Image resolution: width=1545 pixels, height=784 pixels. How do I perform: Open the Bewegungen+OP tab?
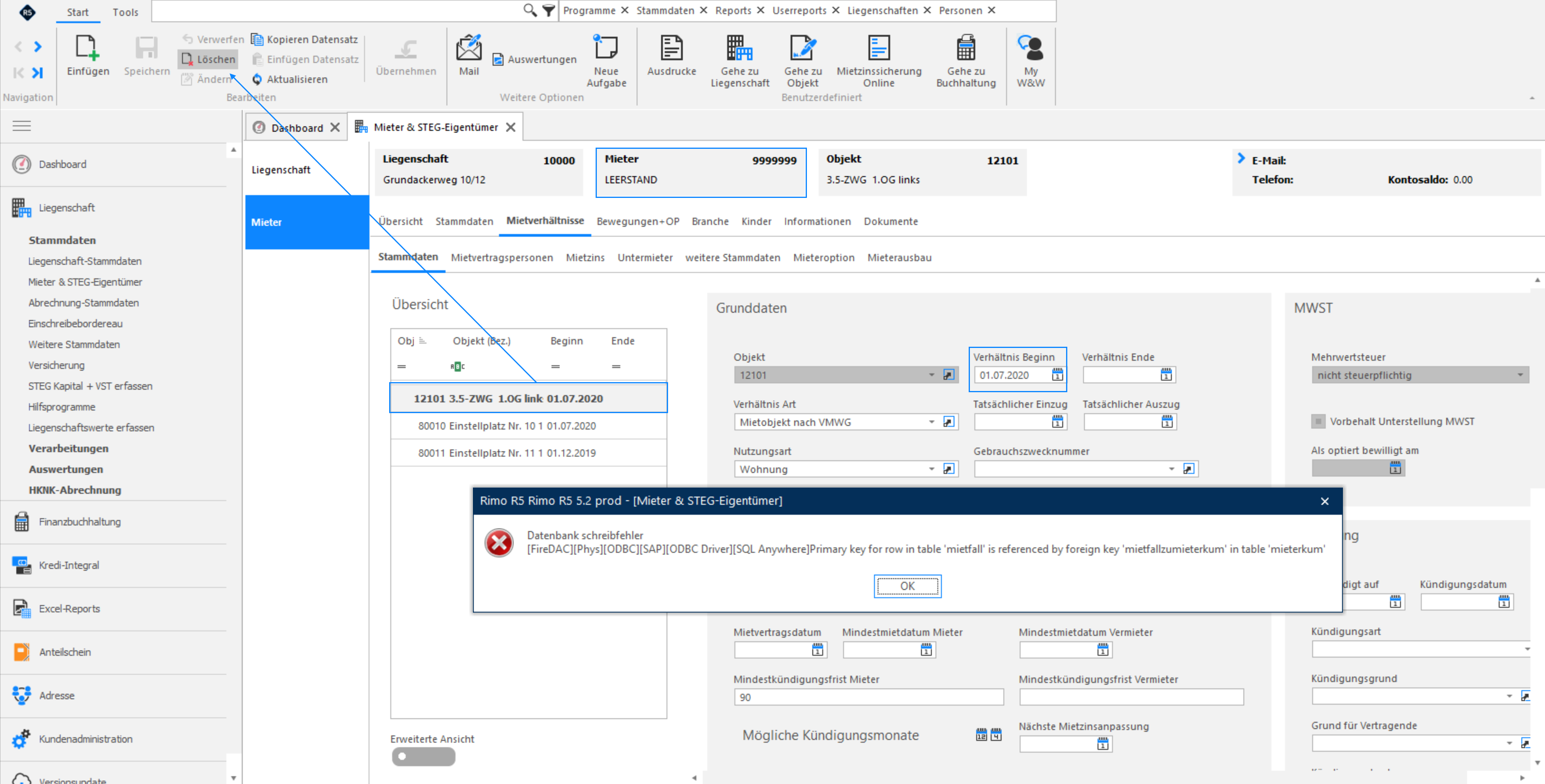637,221
